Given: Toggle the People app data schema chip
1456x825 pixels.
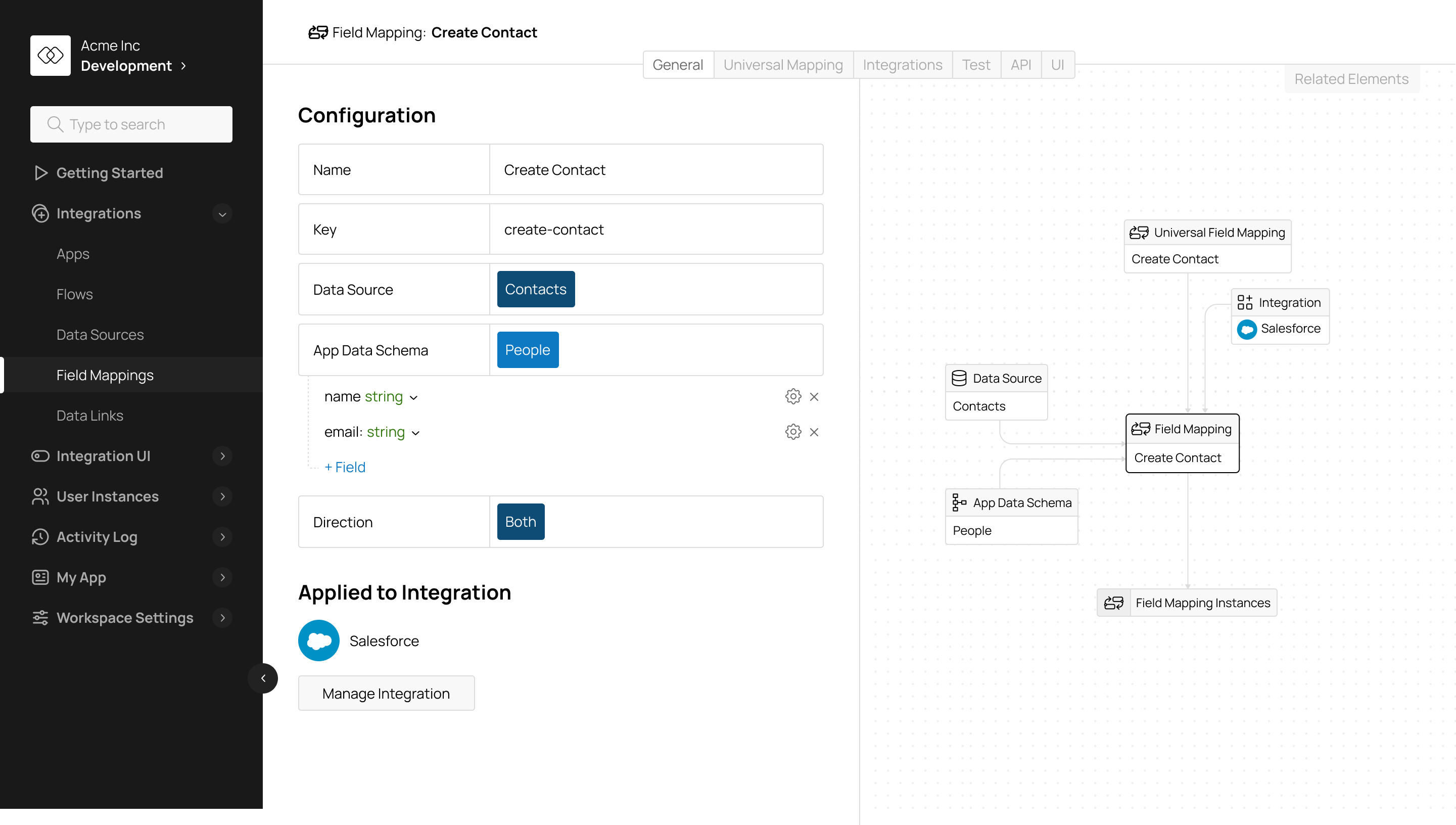Looking at the screenshot, I should click(x=527, y=350).
